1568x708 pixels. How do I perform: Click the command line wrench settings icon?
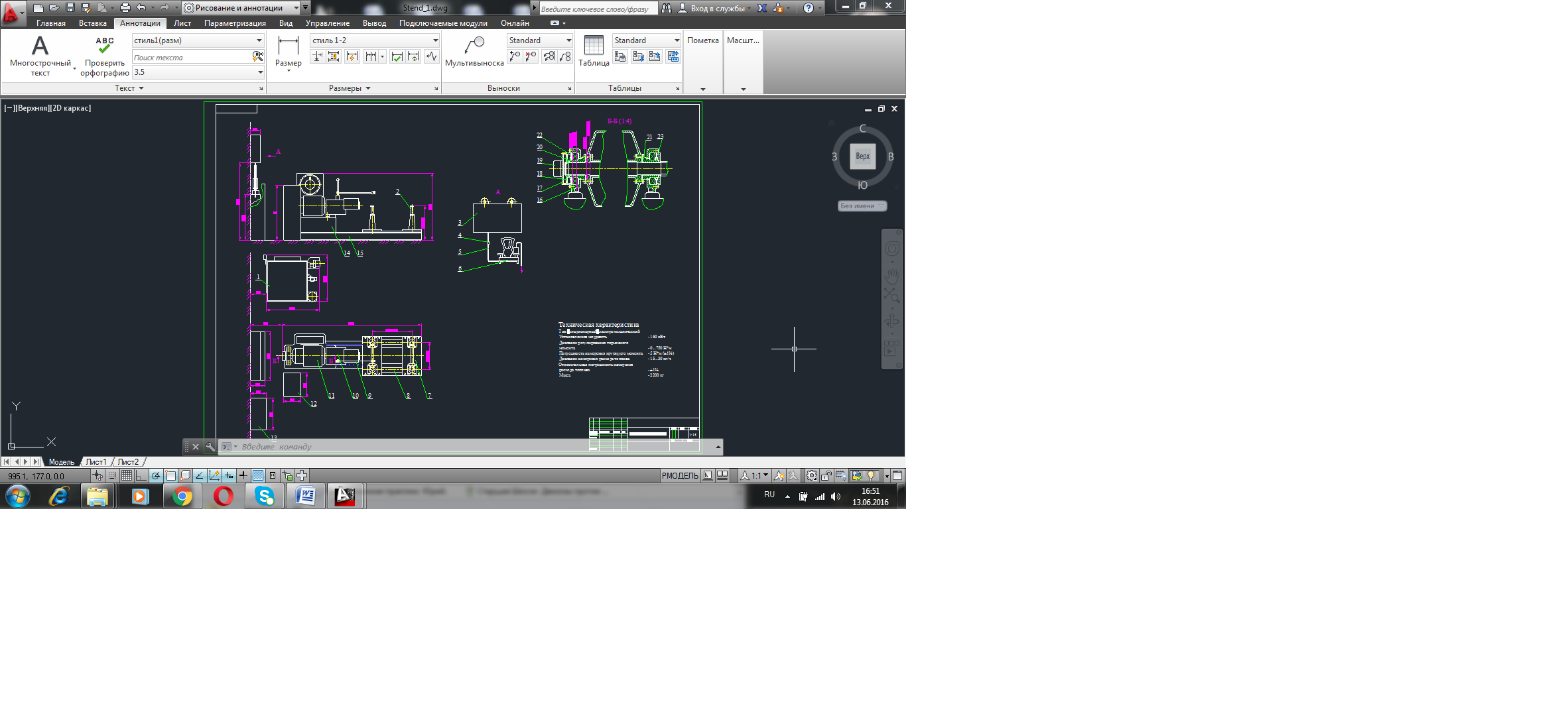(x=210, y=447)
